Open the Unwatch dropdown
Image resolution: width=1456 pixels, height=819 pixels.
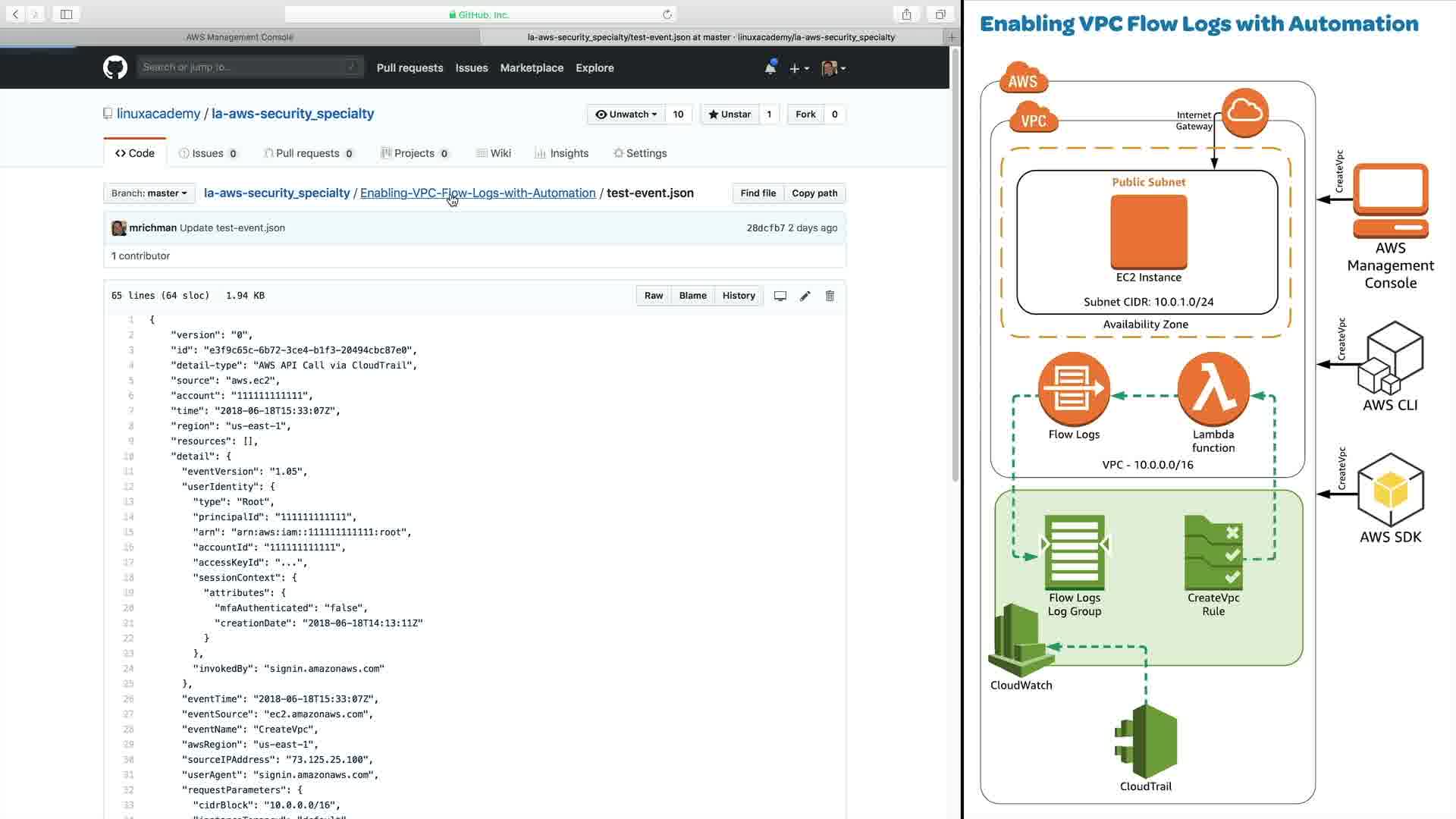626,115
